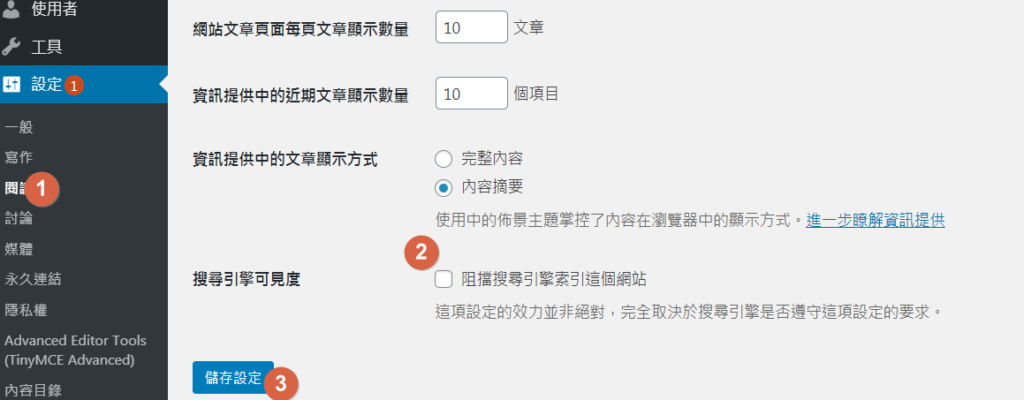Go to the 寫作 settings page
The width and height of the screenshot is (1024, 400).
(x=19, y=157)
